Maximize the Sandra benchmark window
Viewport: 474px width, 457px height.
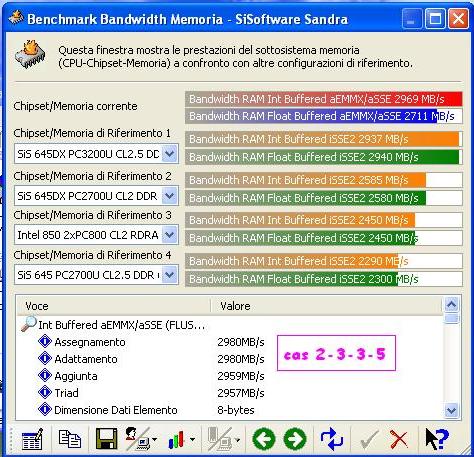(x=435, y=18)
